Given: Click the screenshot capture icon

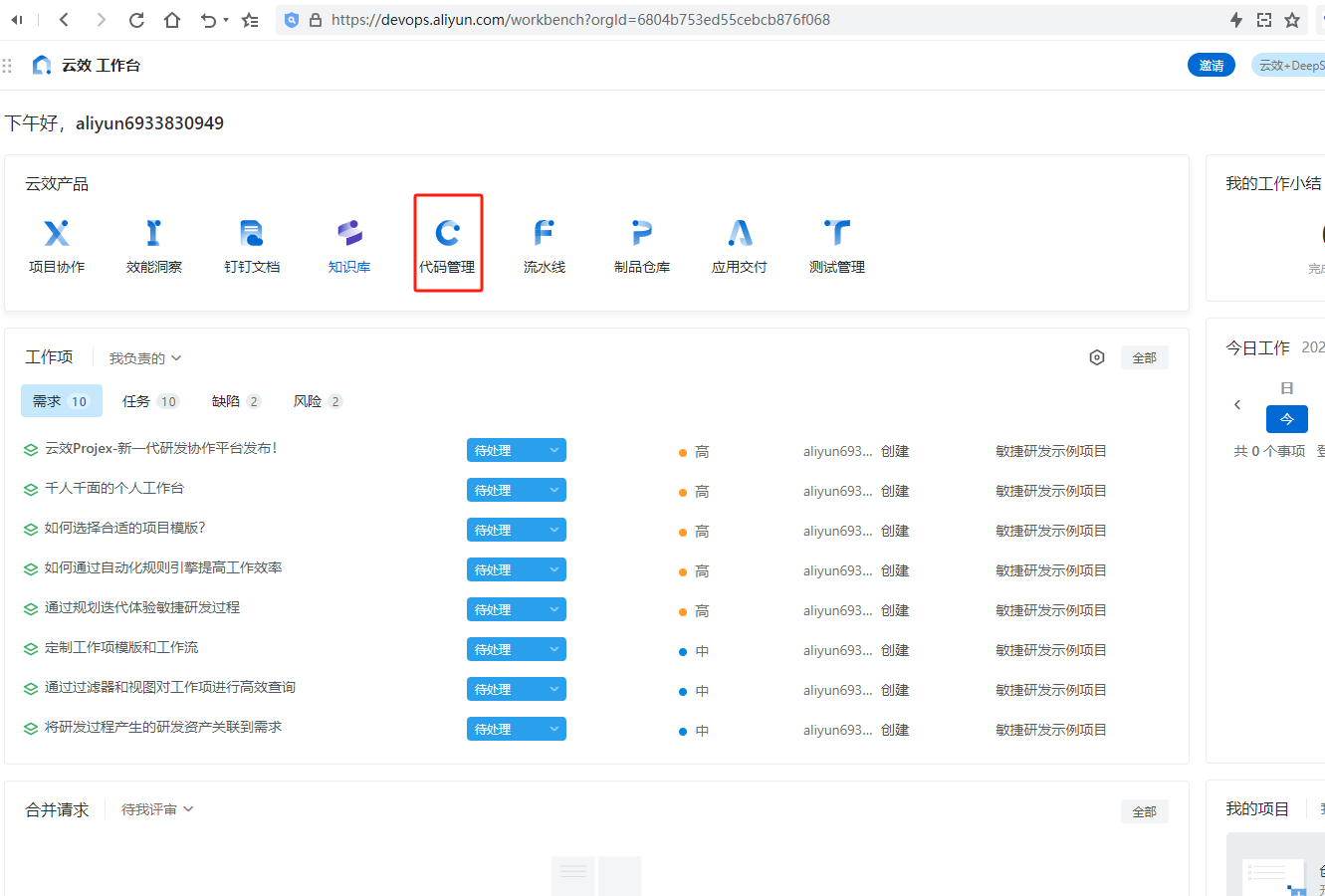Looking at the screenshot, I should click(1264, 20).
